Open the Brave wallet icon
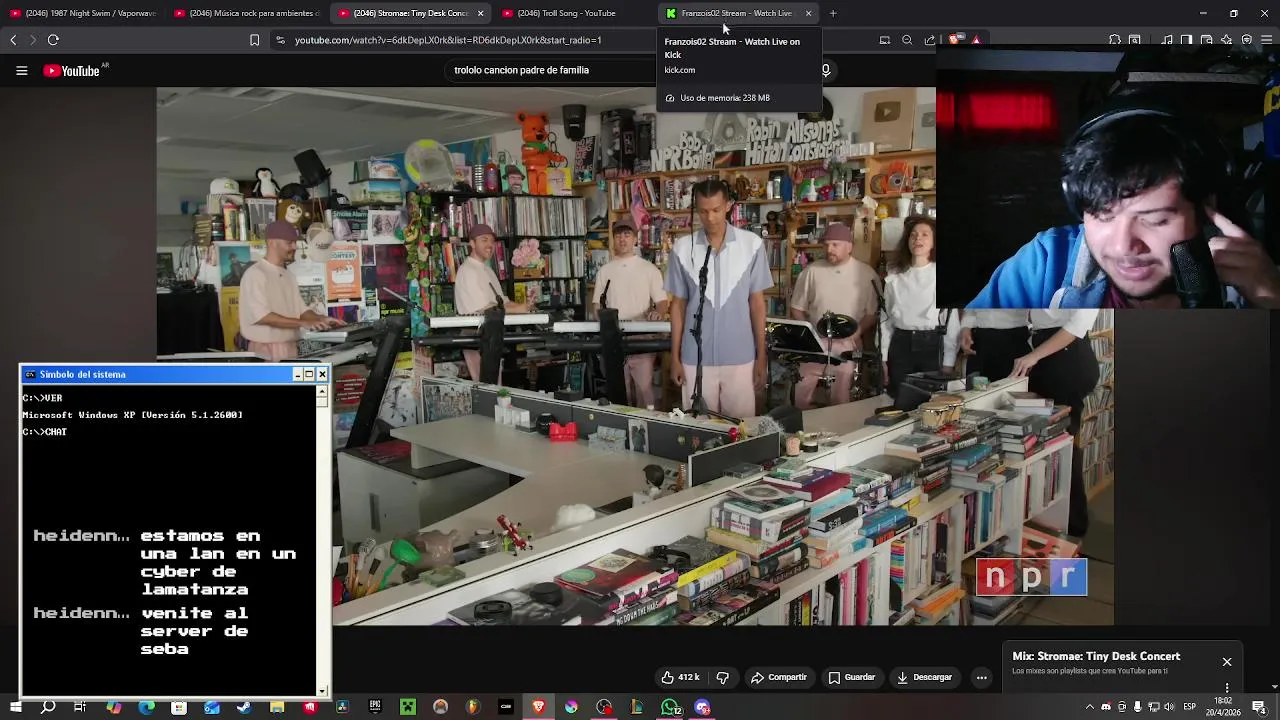 coord(1206,40)
